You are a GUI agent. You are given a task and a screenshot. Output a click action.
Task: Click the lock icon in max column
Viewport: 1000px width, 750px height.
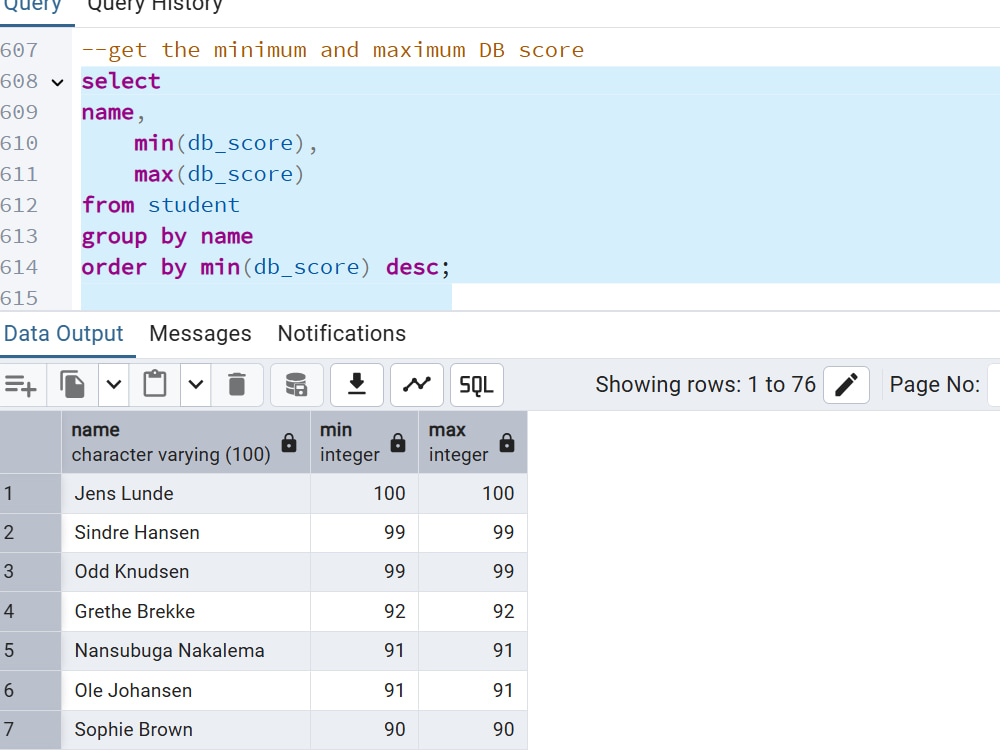pyautogui.click(x=507, y=443)
